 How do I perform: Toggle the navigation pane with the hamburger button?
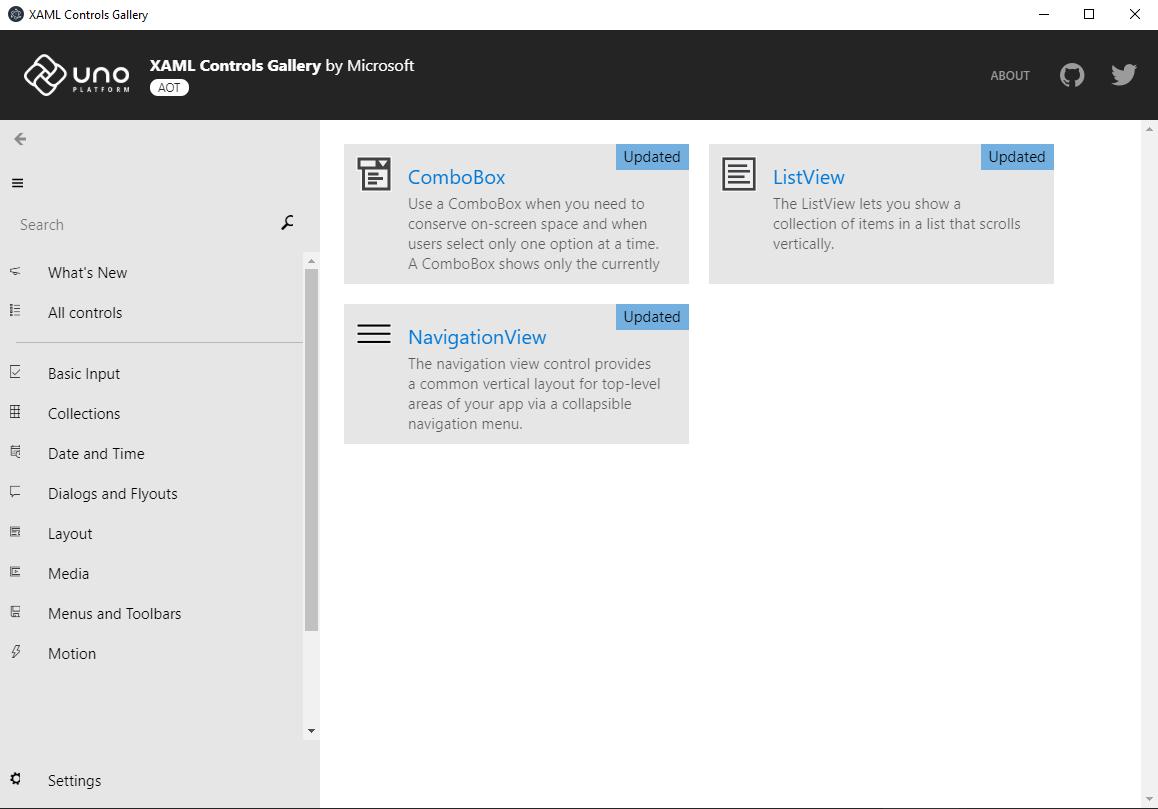click(x=17, y=182)
